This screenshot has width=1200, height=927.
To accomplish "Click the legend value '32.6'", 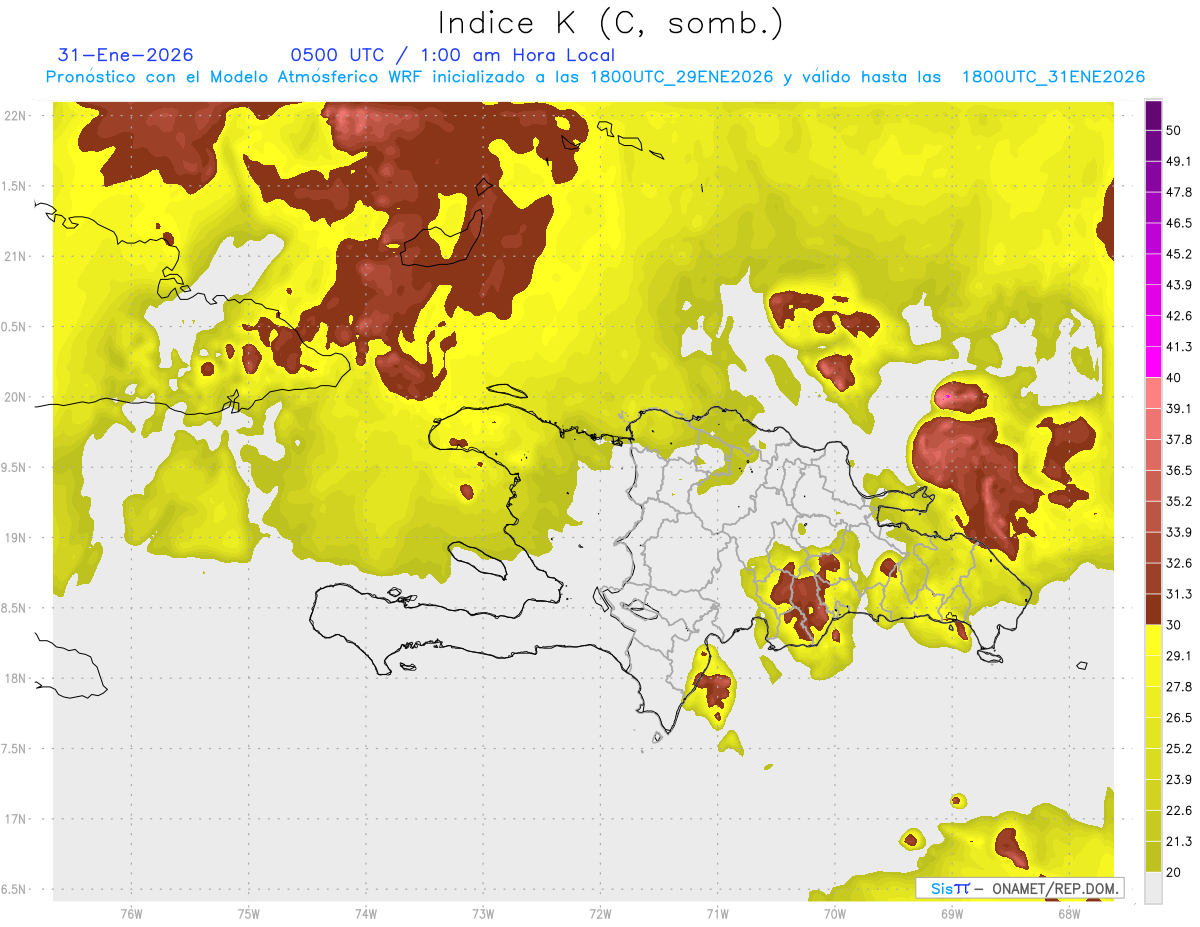I will coord(1180,563).
